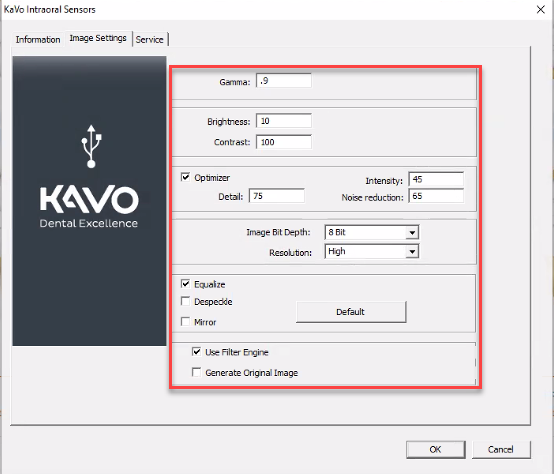Select the Noise reduction value field
554x474 pixels.
(436, 196)
